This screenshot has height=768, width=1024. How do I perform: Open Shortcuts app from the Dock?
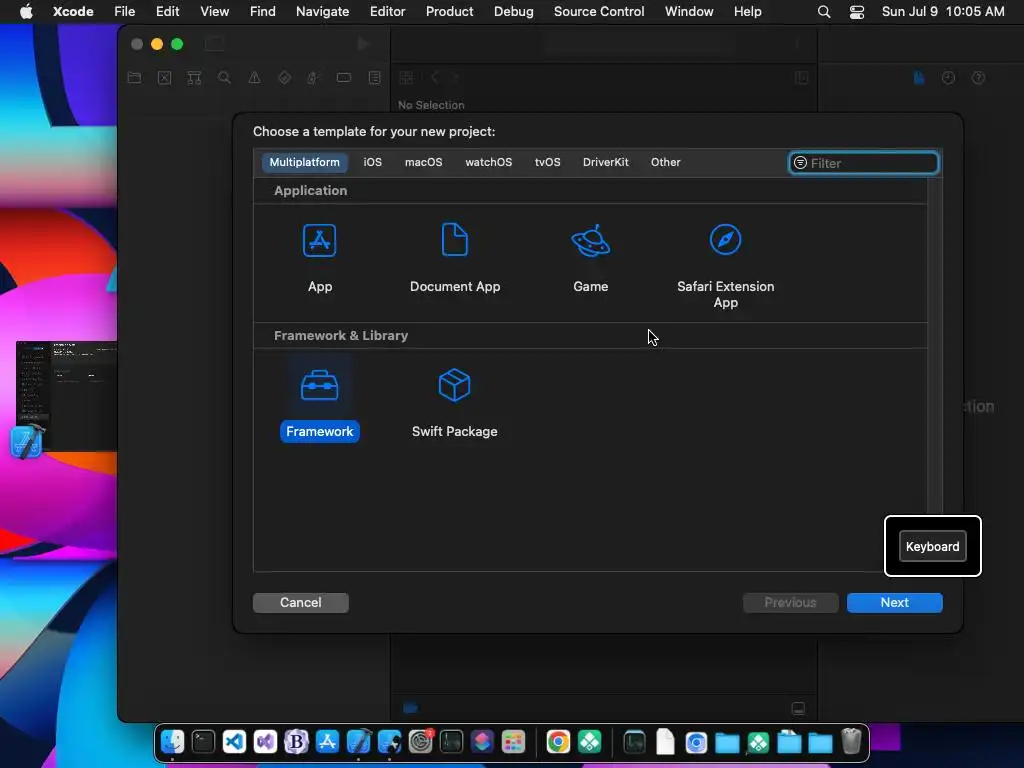pyautogui.click(x=482, y=742)
